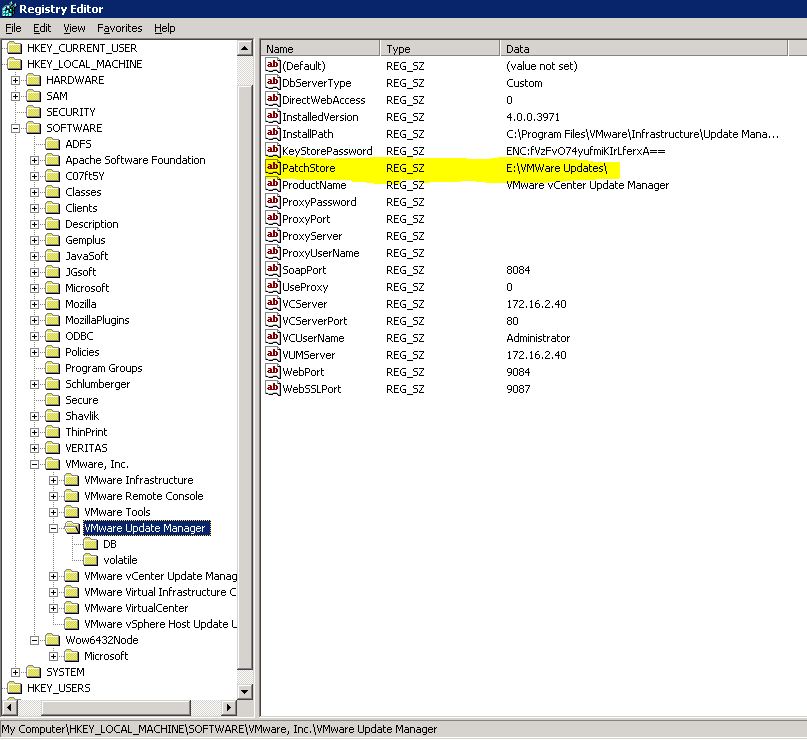Open the View menu
Image resolution: width=807 pixels, height=740 pixels.
[74, 28]
